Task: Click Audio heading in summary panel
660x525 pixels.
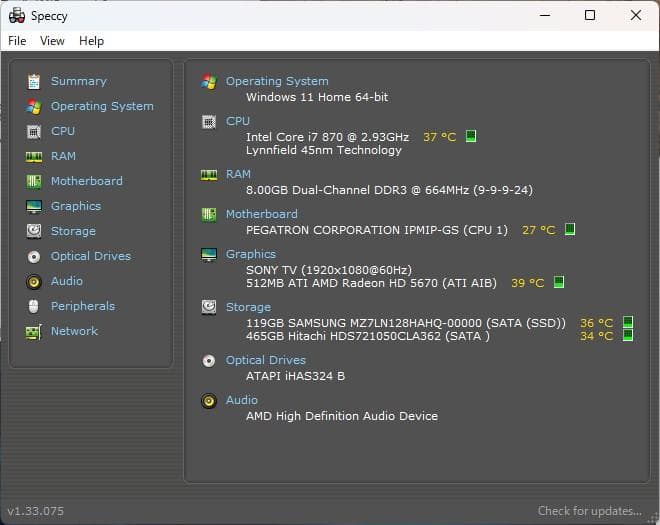Action: coord(242,400)
